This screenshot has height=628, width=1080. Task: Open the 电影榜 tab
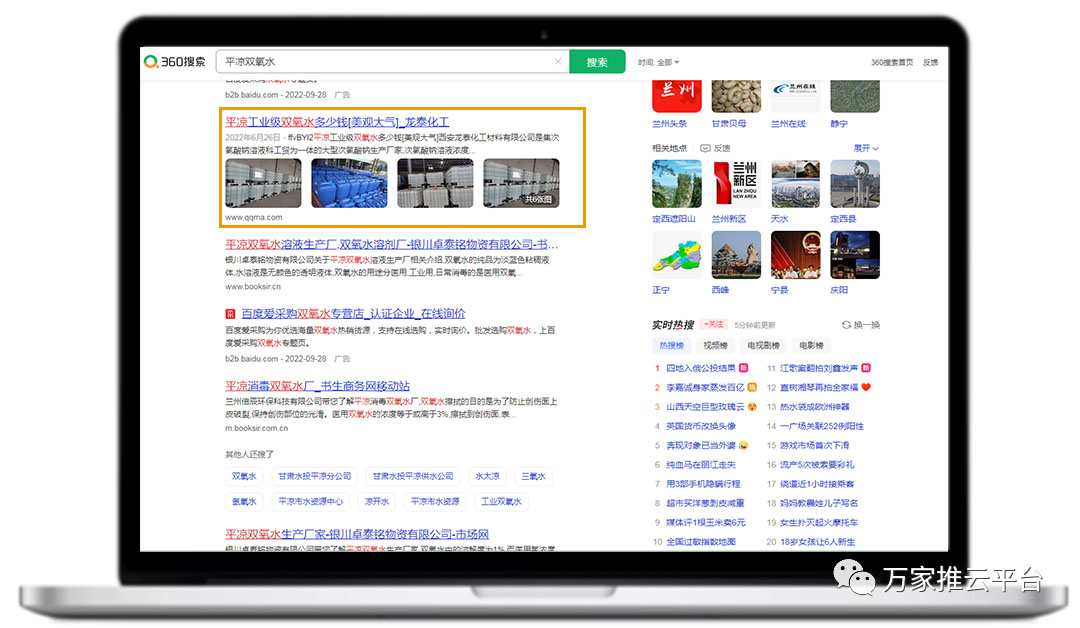[812, 345]
